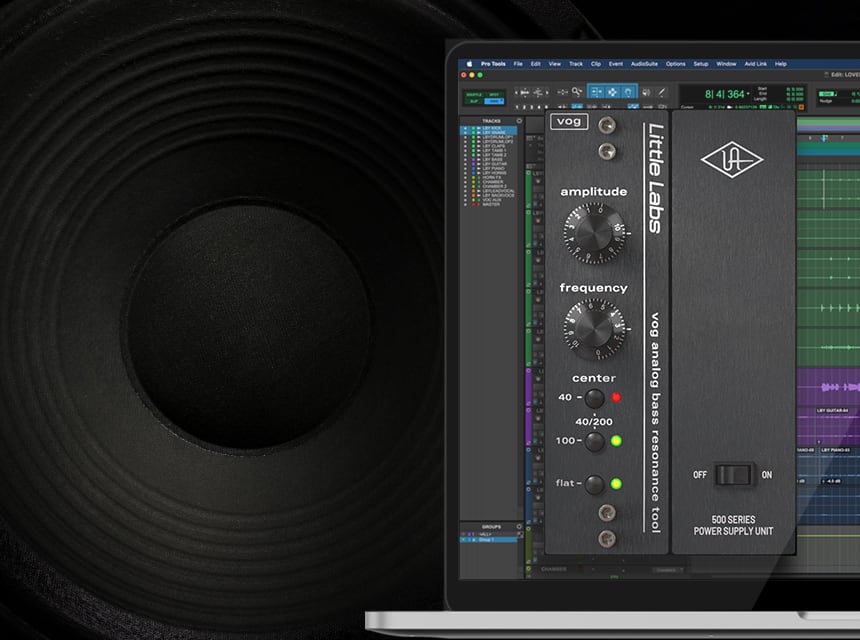Open the Edit menu
This screenshot has width=860, height=640.
point(535,64)
